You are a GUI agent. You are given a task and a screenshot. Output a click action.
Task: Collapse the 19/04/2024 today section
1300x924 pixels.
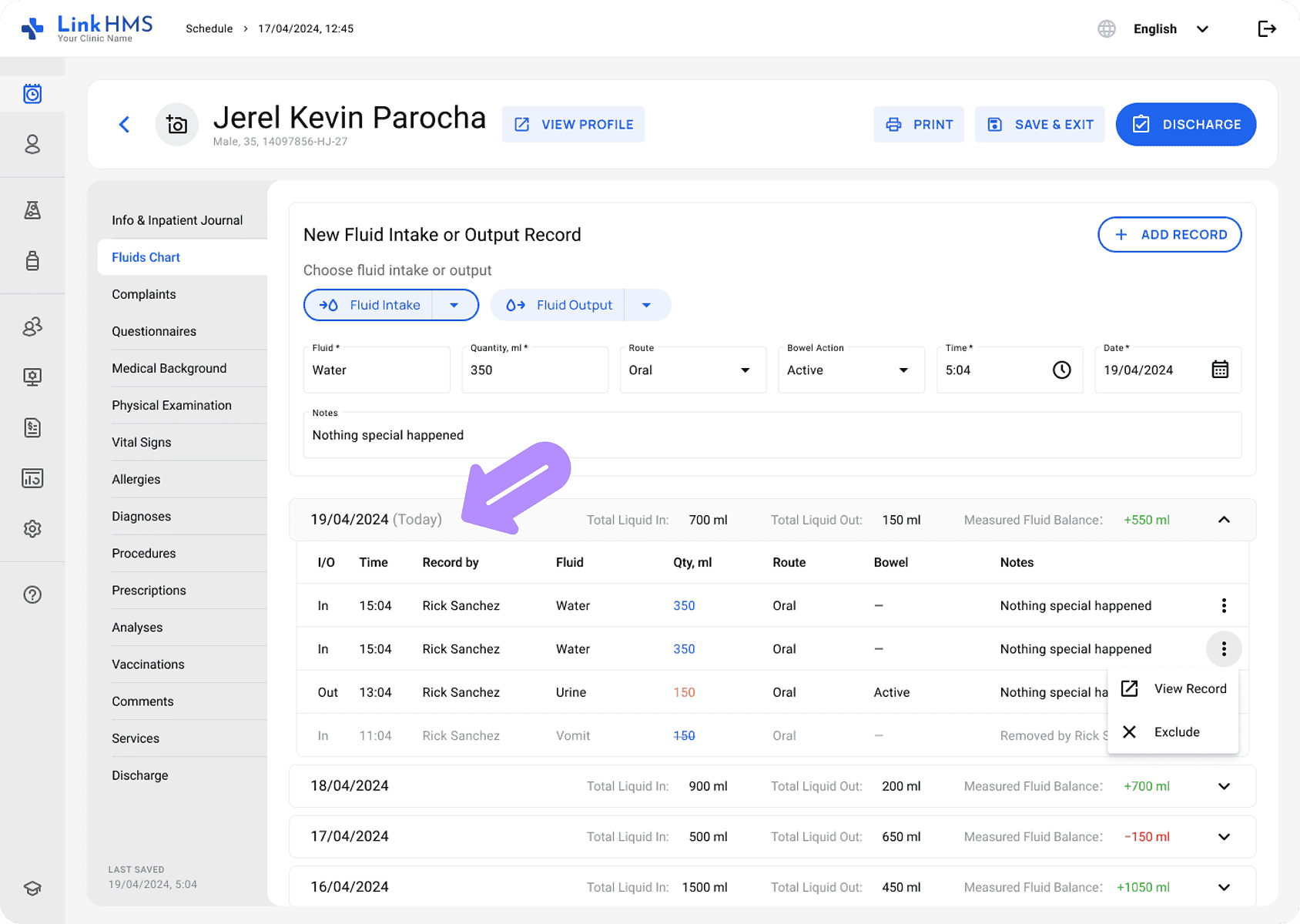1223,521
